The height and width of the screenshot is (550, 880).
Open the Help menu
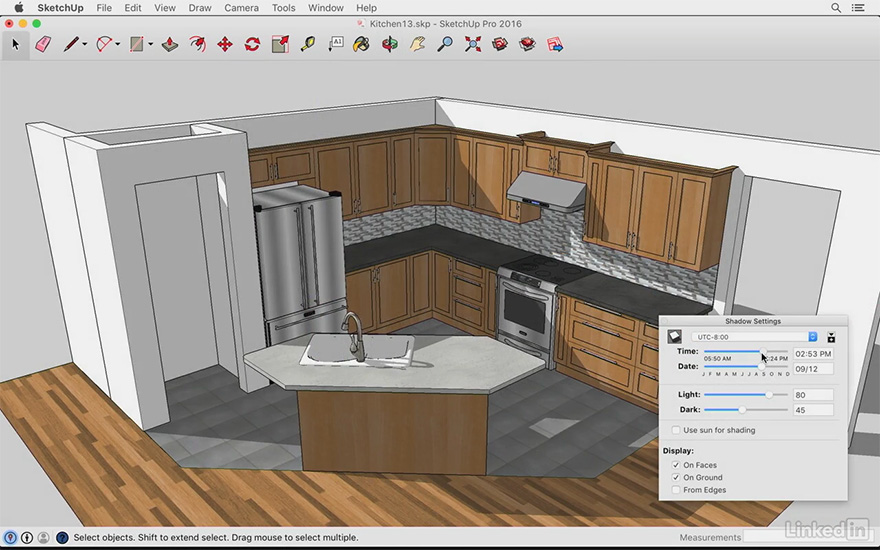[x=366, y=8]
